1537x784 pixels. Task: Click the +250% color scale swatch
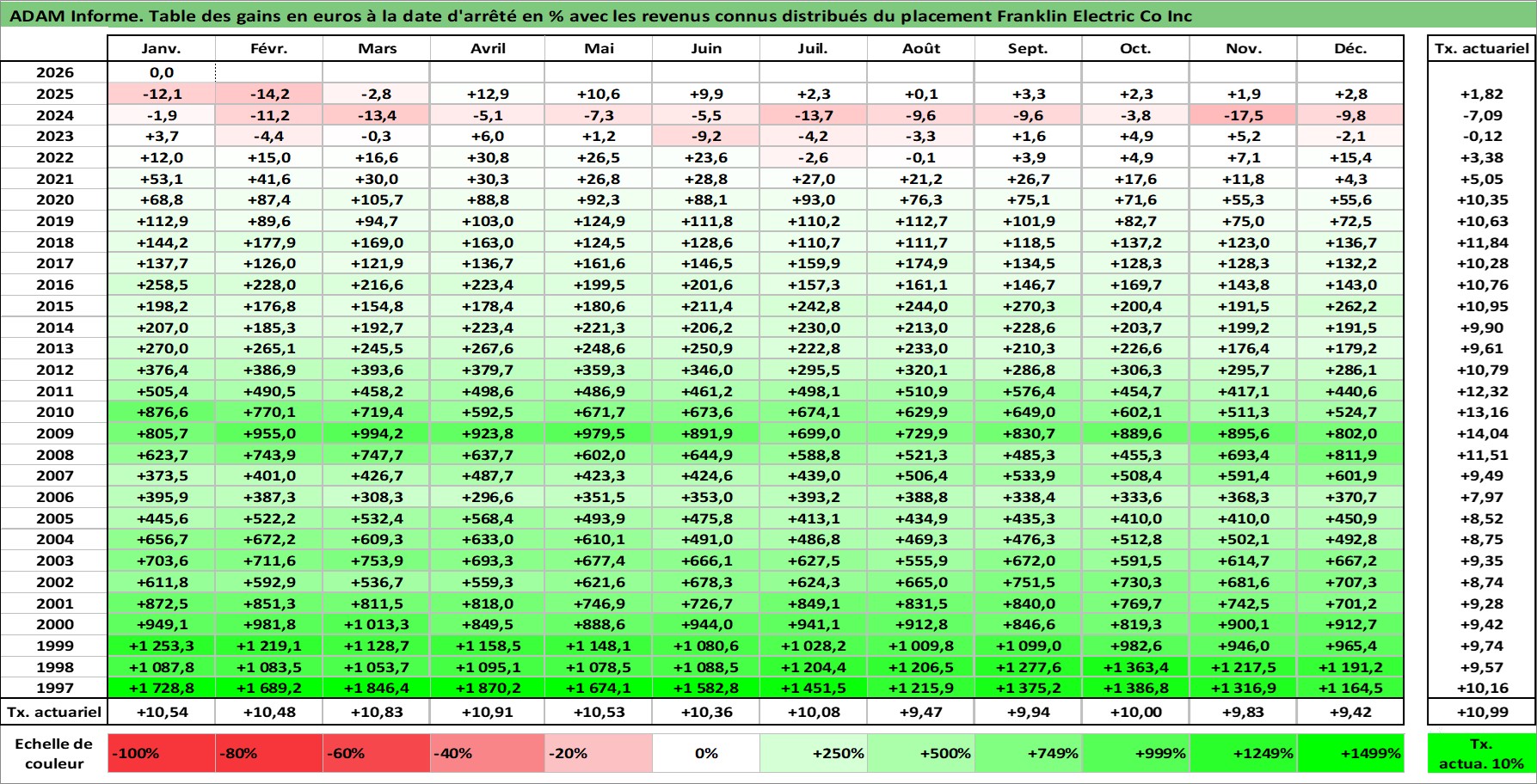(x=813, y=753)
